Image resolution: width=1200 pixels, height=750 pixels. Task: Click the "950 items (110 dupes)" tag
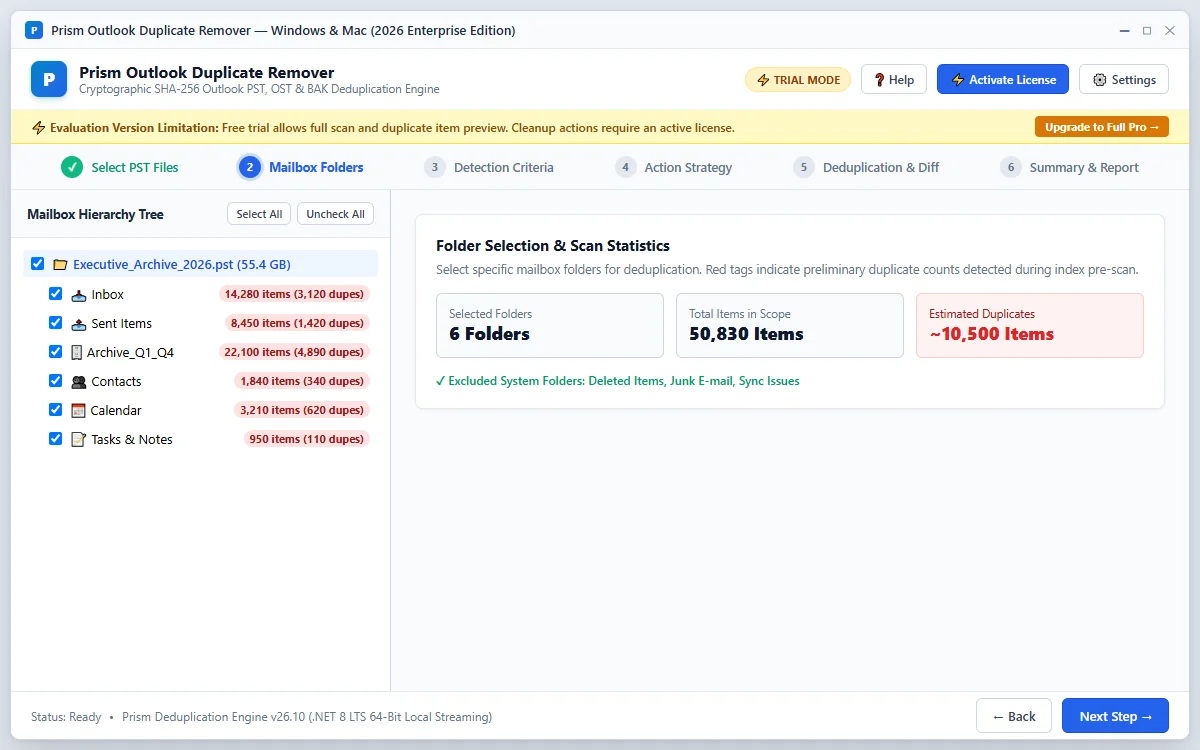pyautogui.click(x=307, y=440)
